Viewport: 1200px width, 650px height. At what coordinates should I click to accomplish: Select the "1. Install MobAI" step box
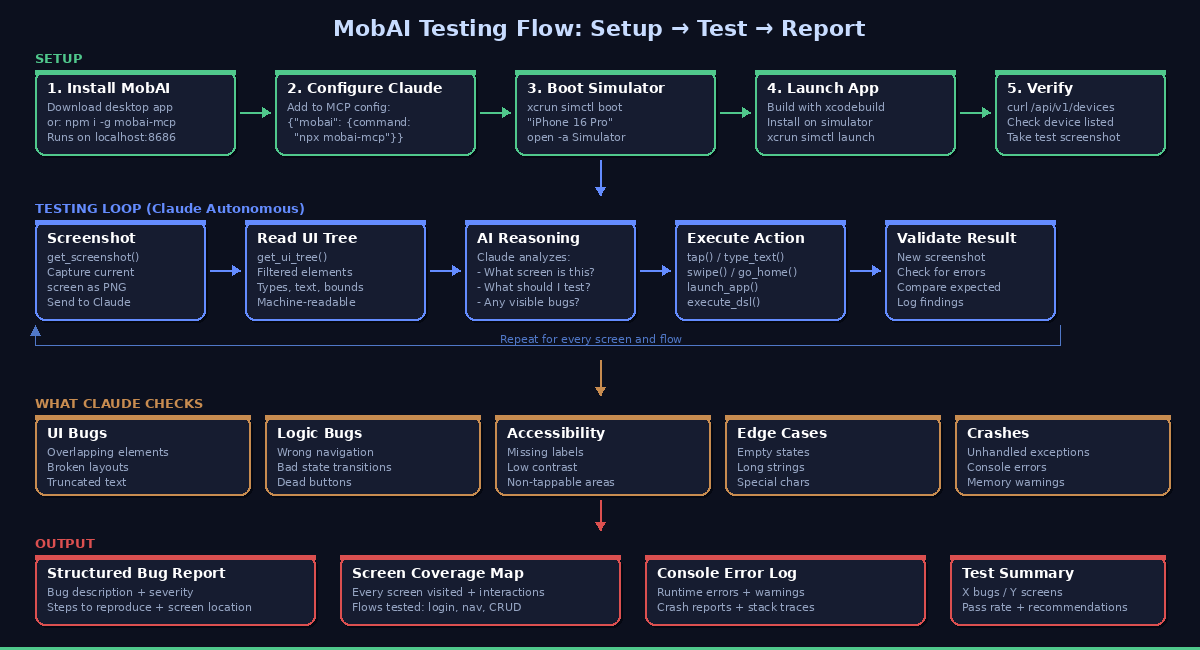[135, 113]
